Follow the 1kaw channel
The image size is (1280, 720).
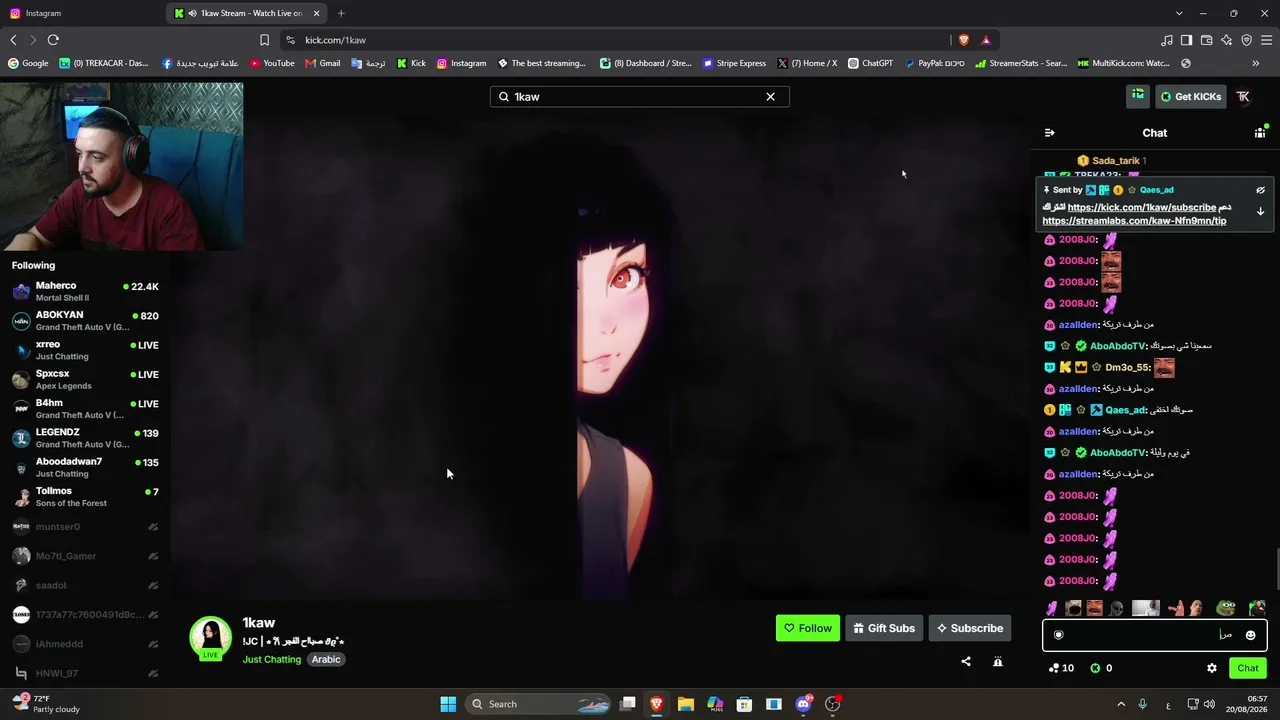(x=808, y=628)
